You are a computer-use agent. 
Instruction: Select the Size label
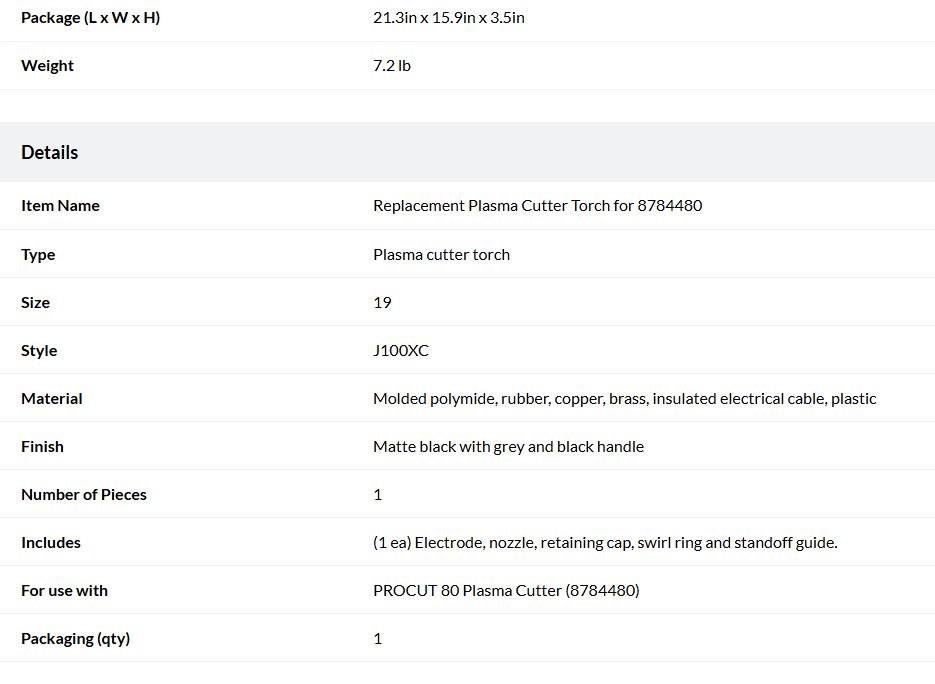35,302
